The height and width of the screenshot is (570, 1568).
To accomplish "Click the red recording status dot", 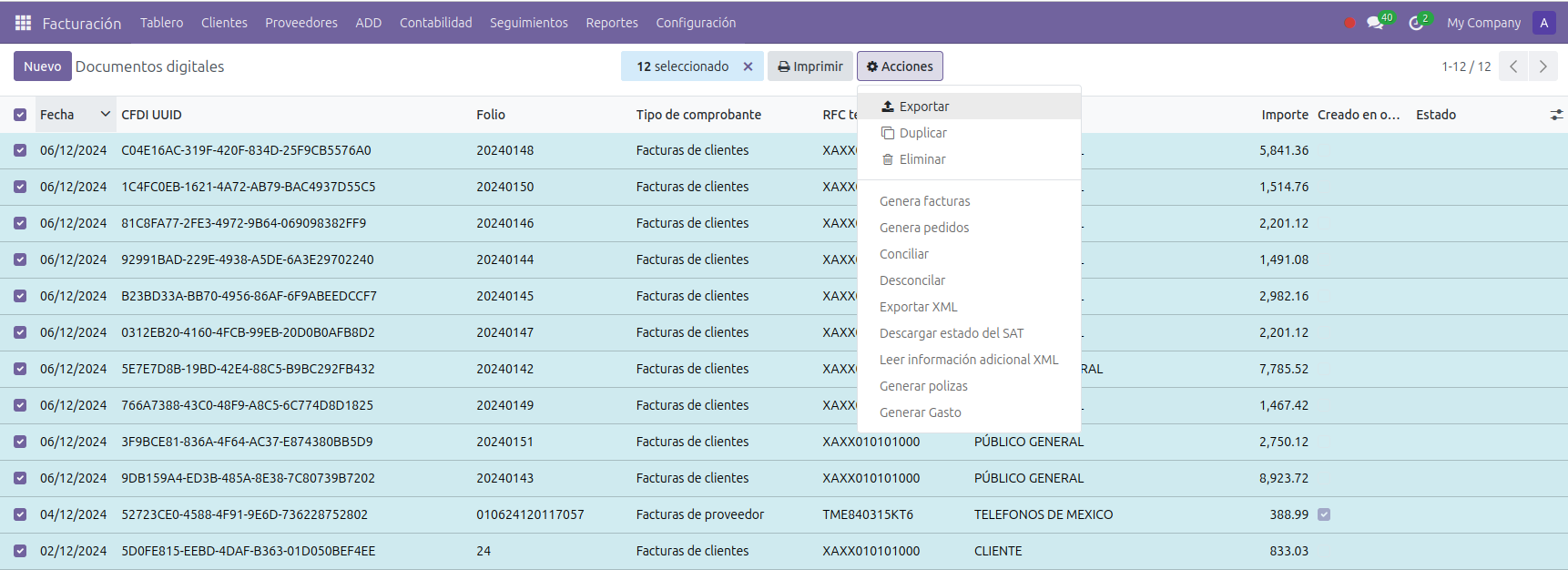I will 1349,23.
